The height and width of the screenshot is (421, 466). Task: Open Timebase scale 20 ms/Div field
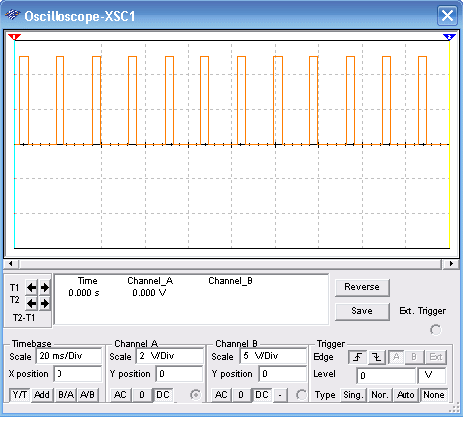(x=69, y=356)
